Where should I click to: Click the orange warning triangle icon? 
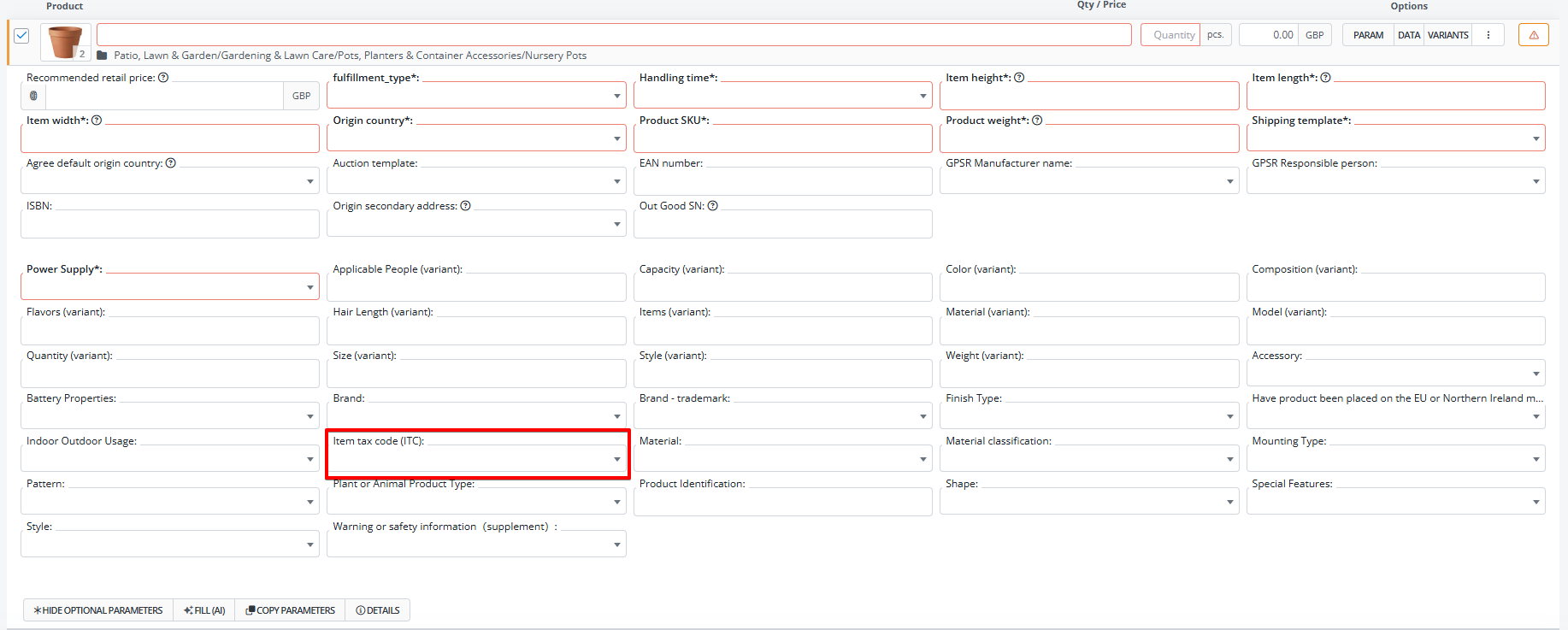point(1533,35)
